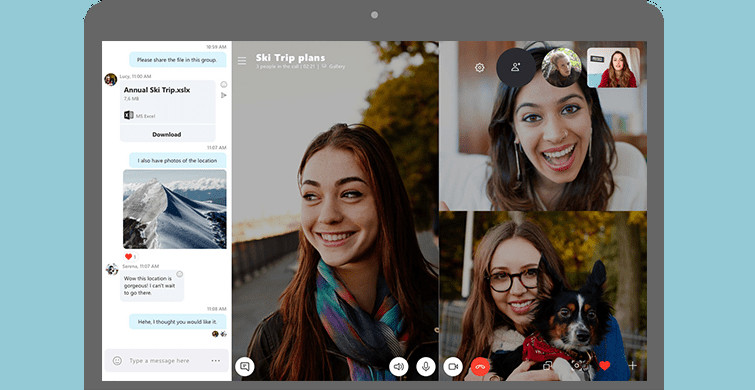Open the three-dots menu in message box
The image size is (755, 390).
(216, 361)
